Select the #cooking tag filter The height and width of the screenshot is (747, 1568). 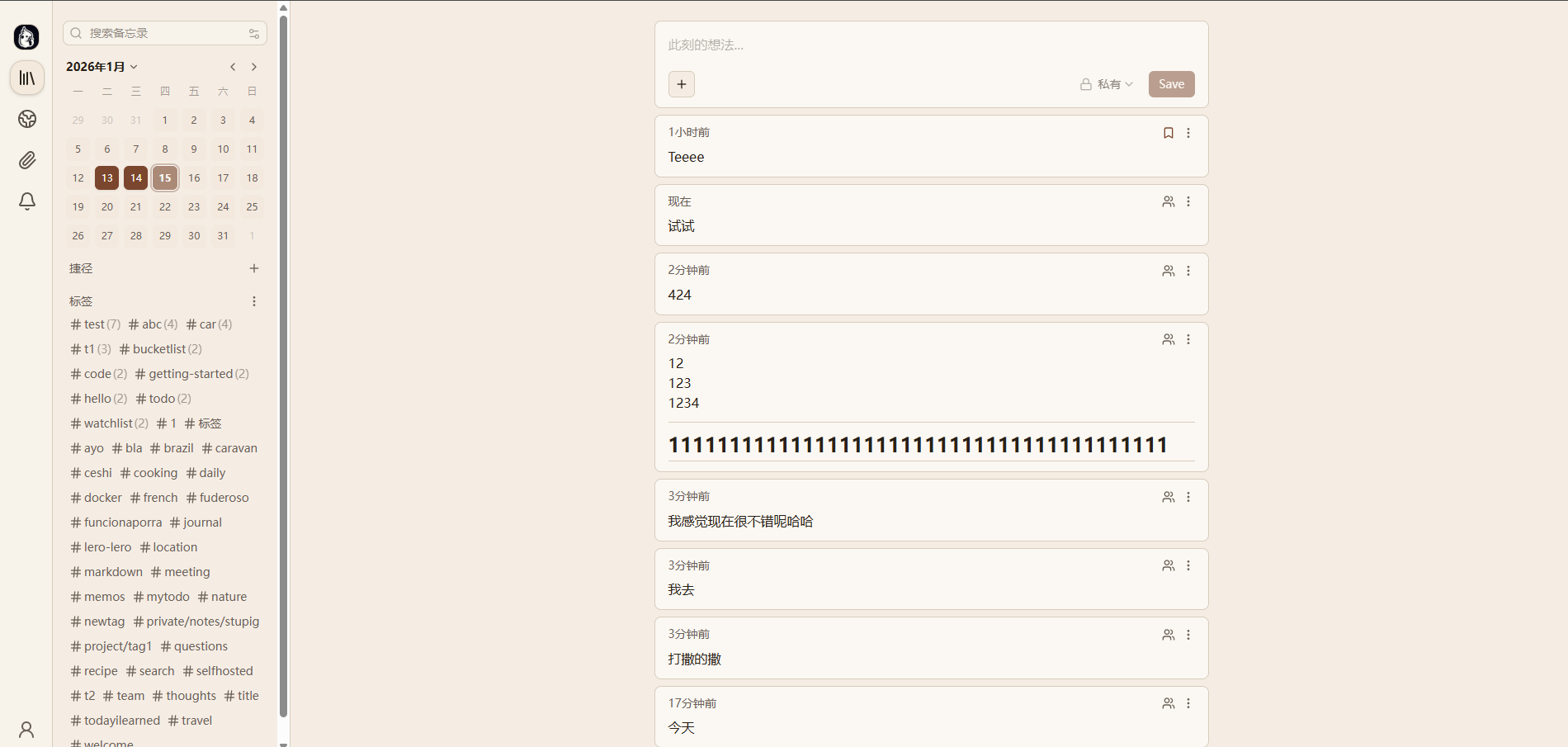149,473
